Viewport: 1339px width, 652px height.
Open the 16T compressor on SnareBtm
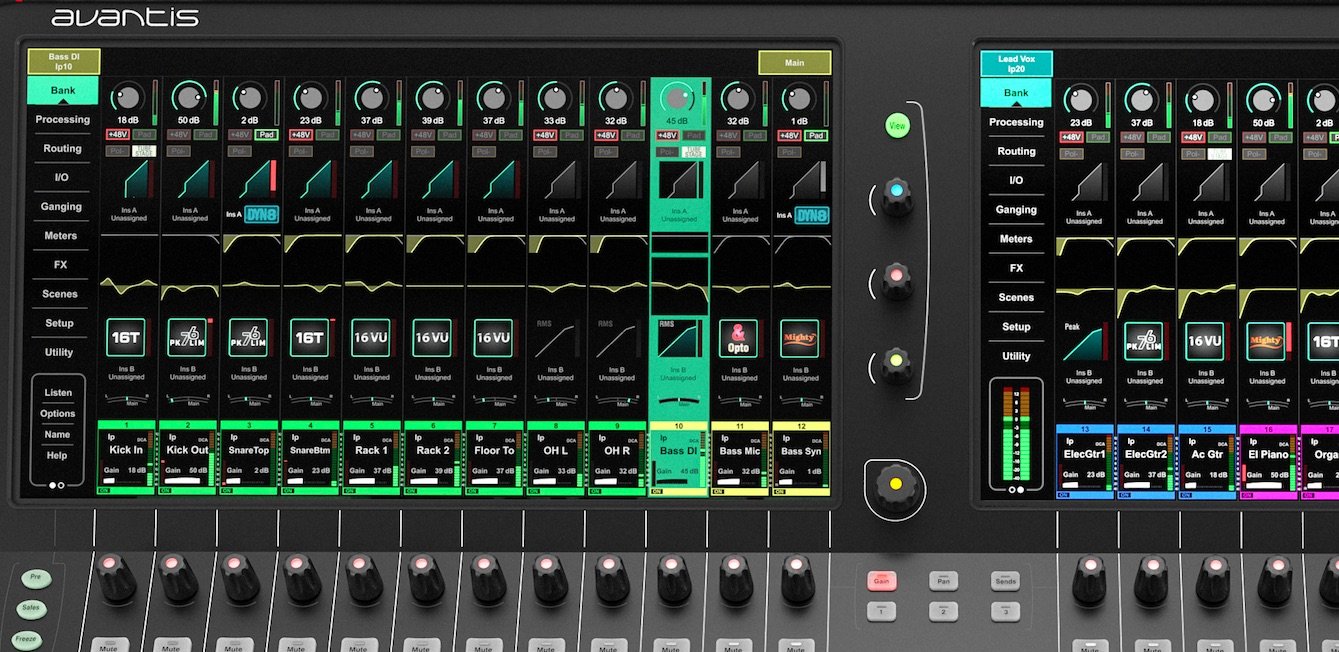click(310, 338)
